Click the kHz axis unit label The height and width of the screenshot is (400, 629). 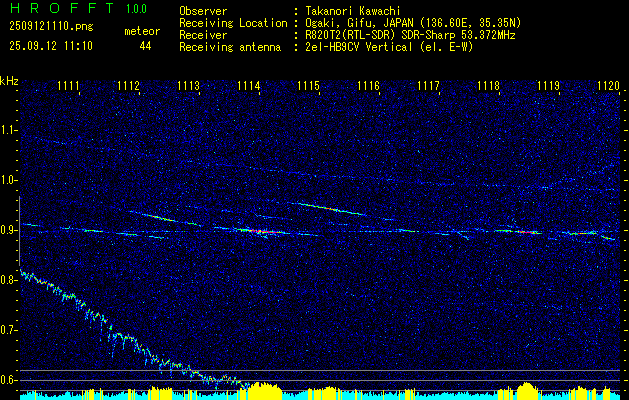point(9,81)
